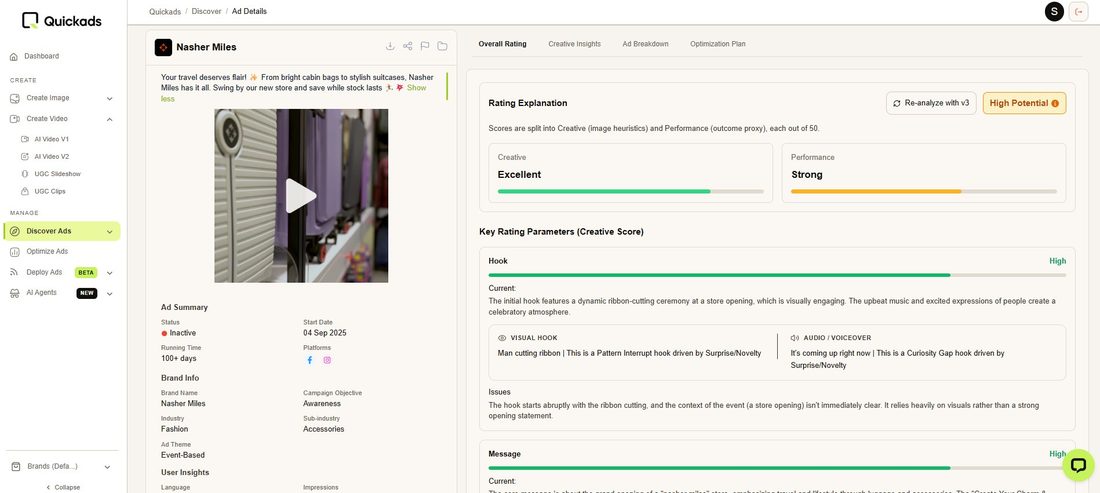This screenshot has width=1100, height=493.
Task: Save the ad to a folder
Action: point(442,46)
